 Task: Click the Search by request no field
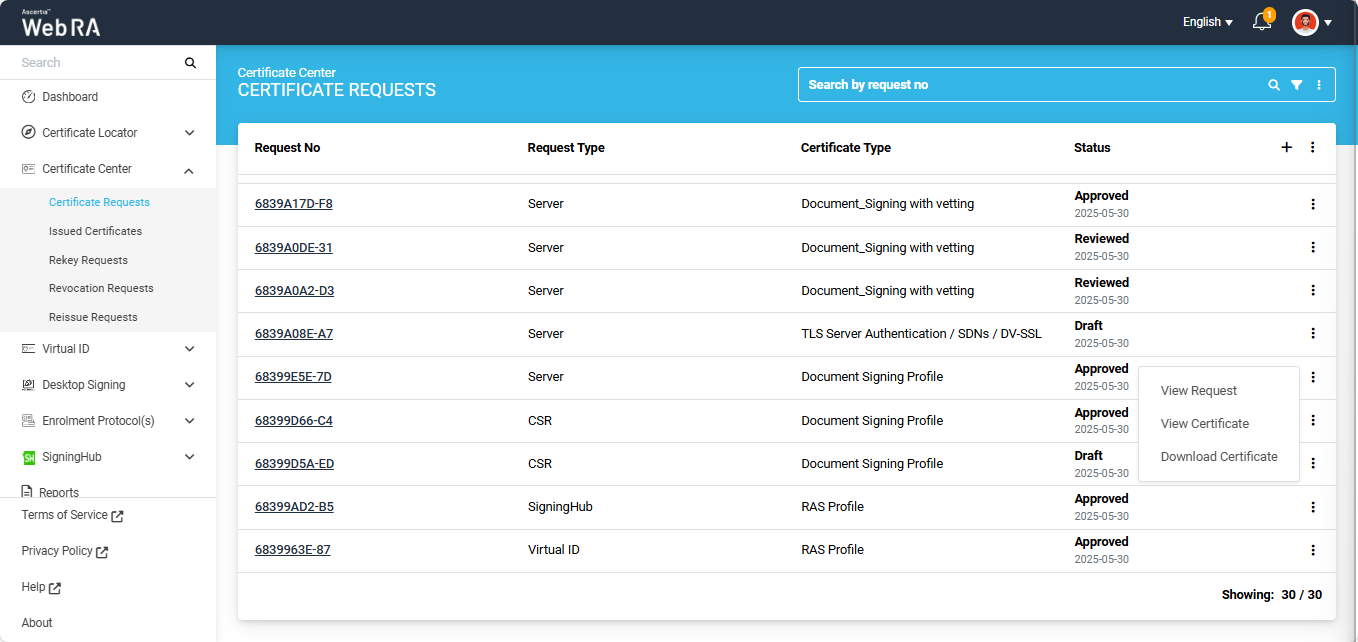[1030, 85]
